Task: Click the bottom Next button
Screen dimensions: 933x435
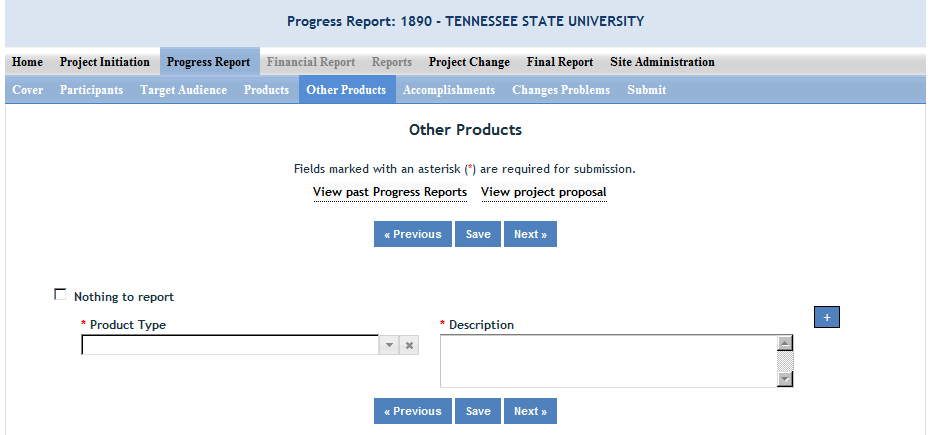Action: pyautogui.click(x=530, y=411)
